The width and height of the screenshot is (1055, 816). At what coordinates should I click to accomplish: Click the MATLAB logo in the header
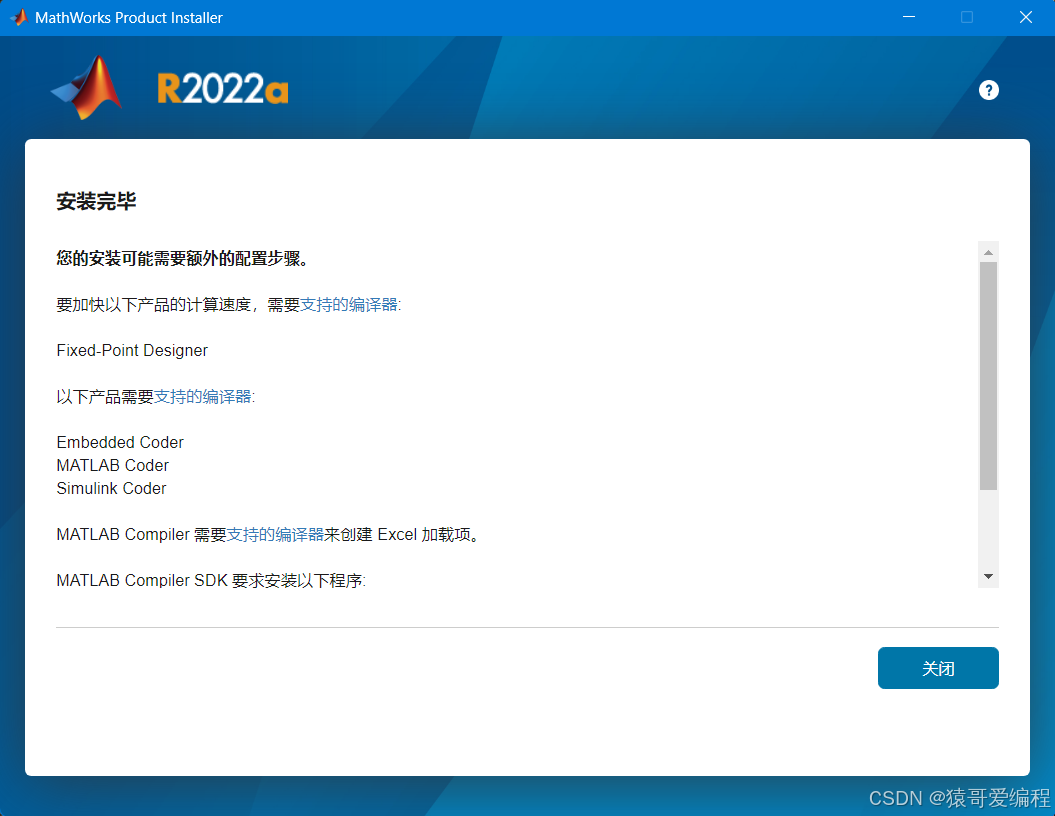click(87, 87)
